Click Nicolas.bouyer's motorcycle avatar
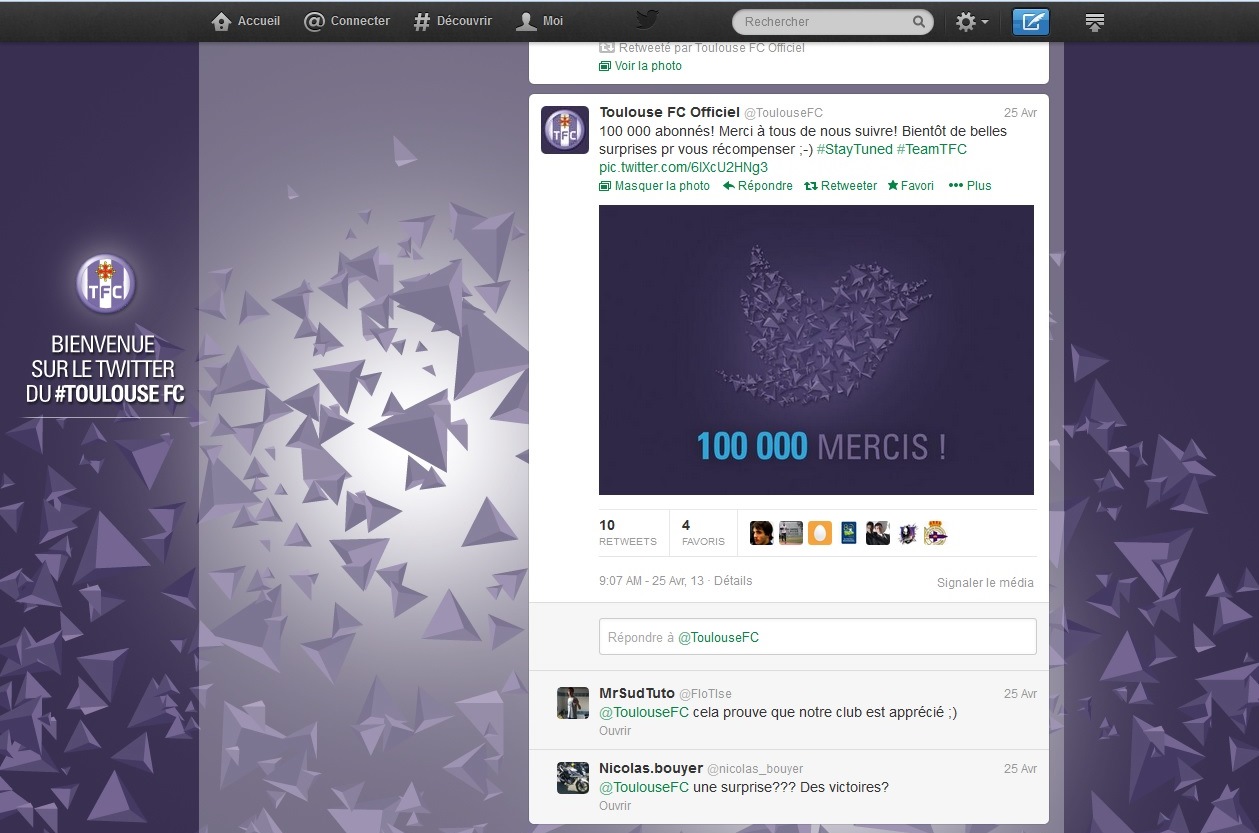Screen dimensions: 1259x833 (573, 778)
